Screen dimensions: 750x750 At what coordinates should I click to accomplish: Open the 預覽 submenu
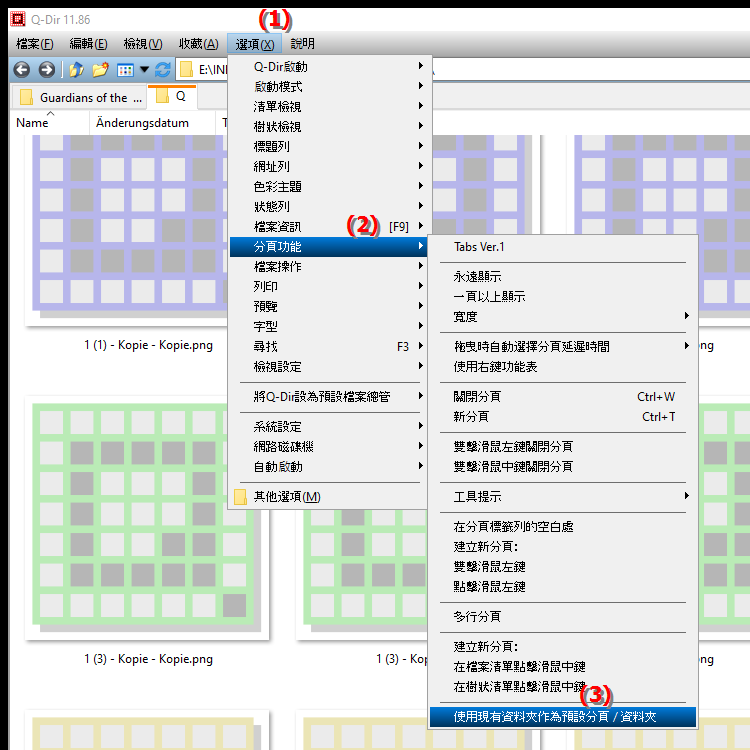coord(330,307)
